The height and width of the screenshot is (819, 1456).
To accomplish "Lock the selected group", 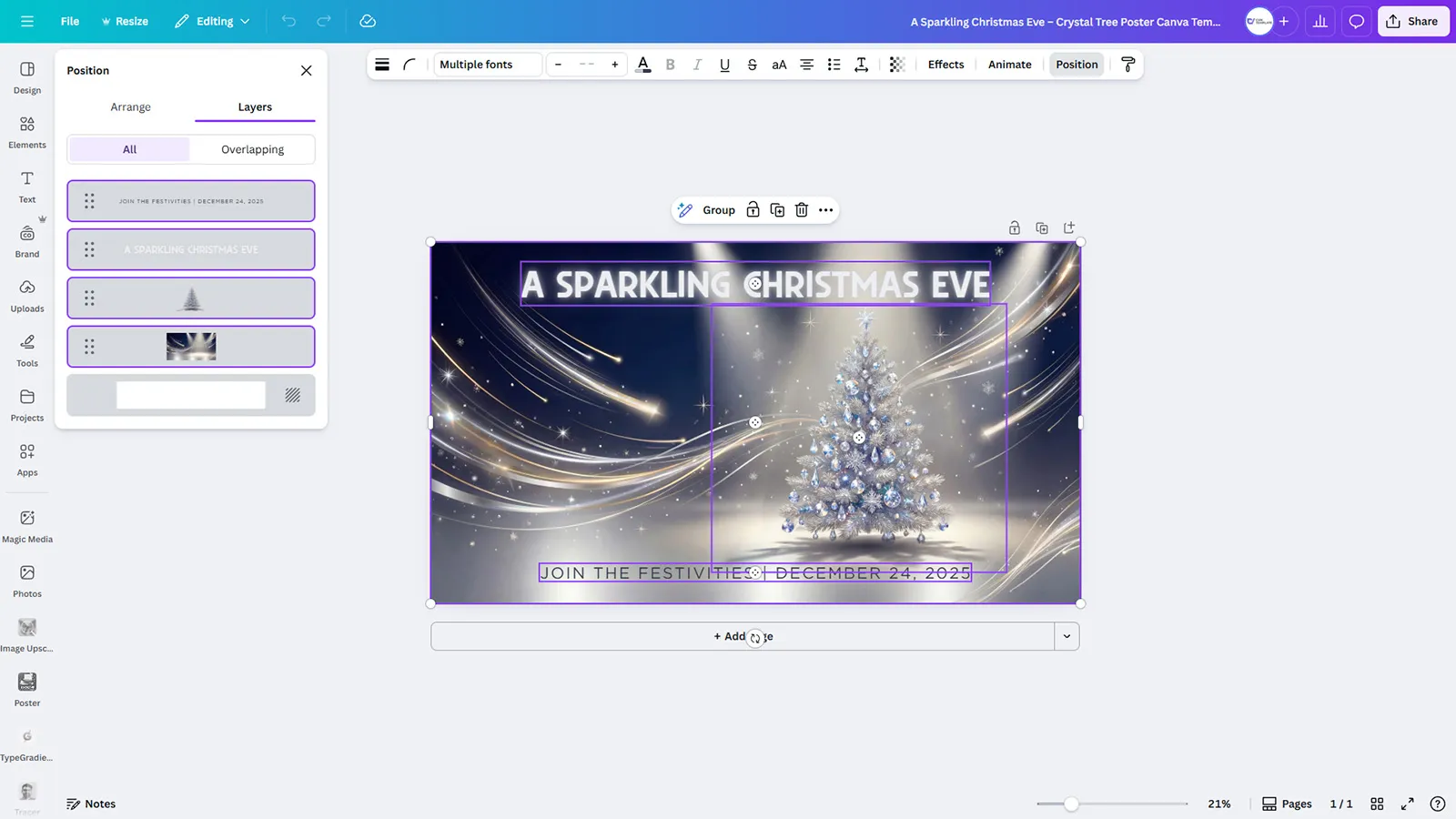I will pyautogui.click(x=753, y=210).
